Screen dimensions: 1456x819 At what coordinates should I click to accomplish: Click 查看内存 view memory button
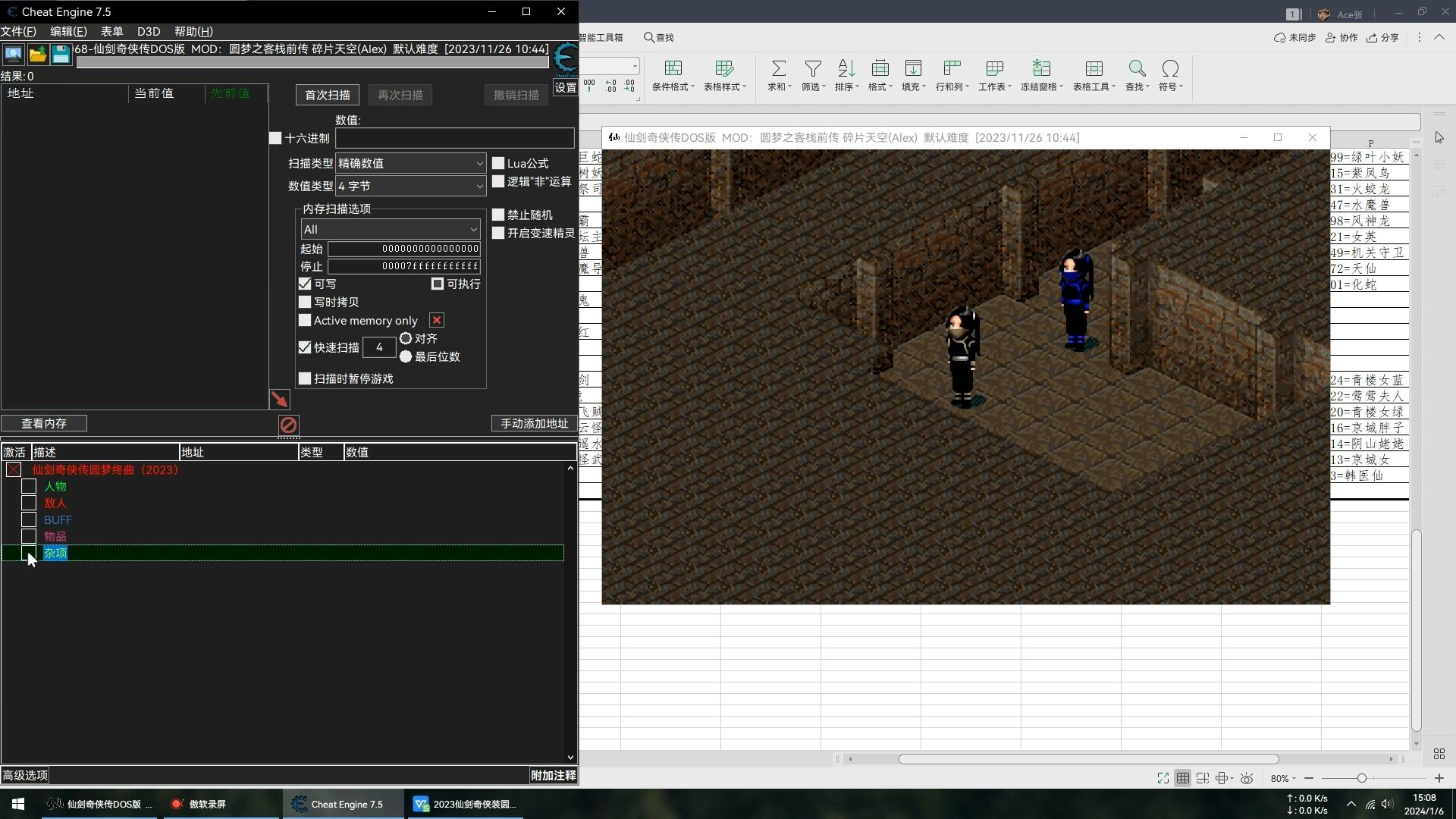44,423
